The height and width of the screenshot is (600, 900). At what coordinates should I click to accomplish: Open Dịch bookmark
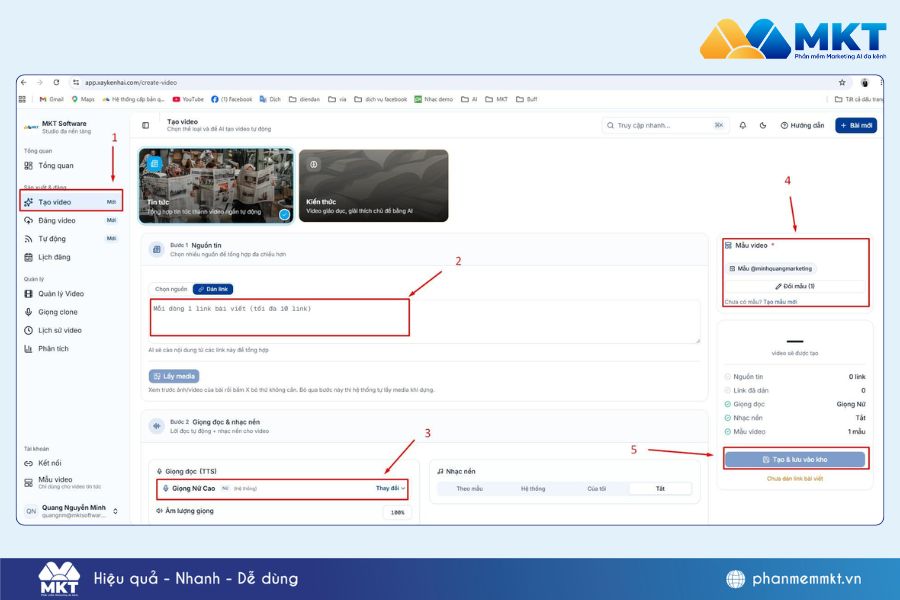[x=270, y=99]
